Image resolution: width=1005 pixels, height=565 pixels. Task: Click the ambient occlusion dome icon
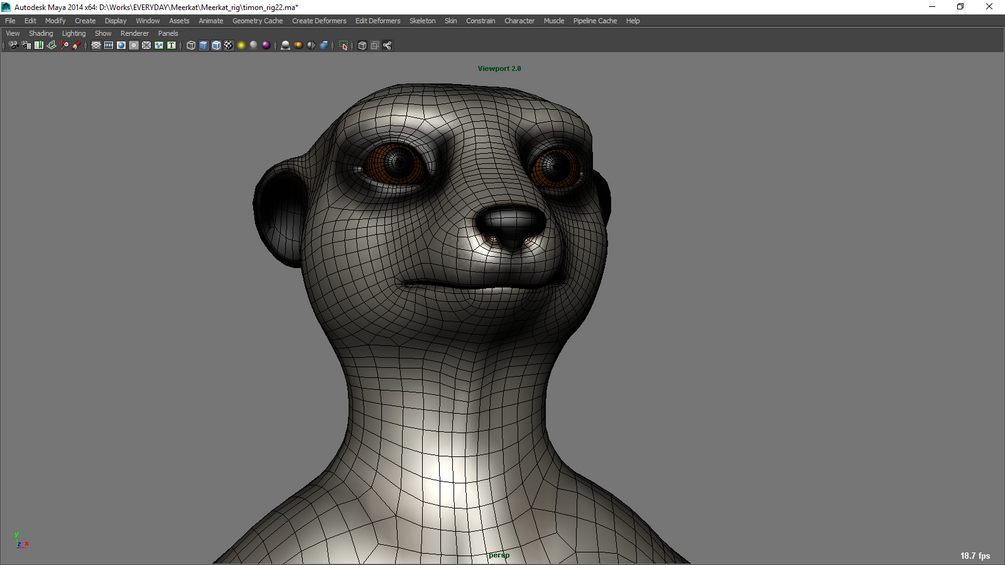click(x=286, y=45)
